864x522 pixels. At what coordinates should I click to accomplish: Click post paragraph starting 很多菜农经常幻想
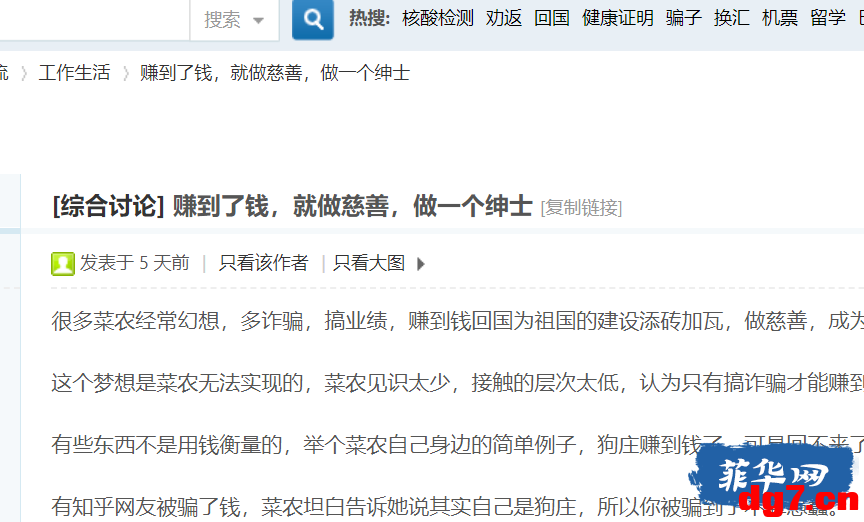pos(457,321)
